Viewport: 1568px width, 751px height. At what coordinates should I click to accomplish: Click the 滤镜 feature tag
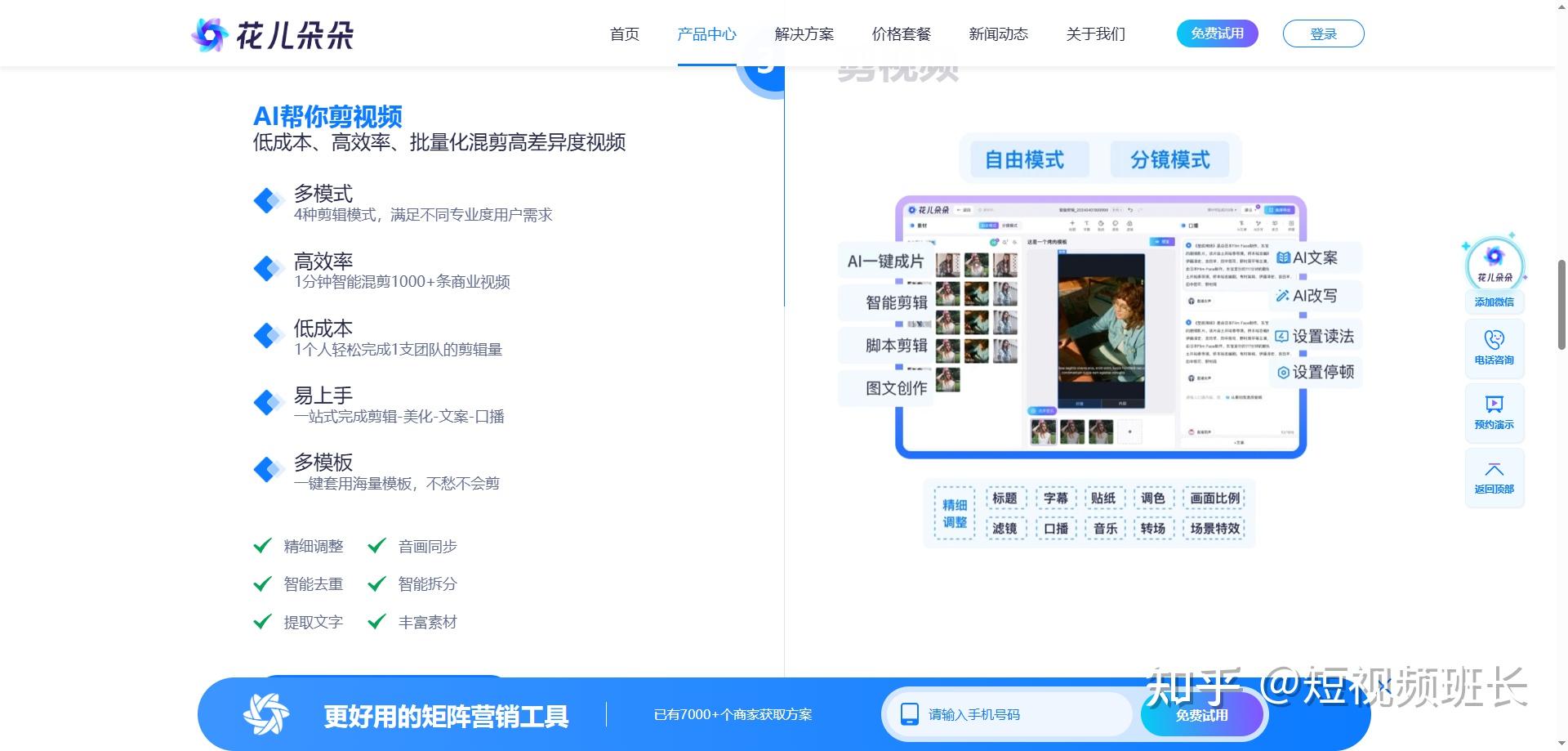pyautogui.click(x=1004, y=529)
